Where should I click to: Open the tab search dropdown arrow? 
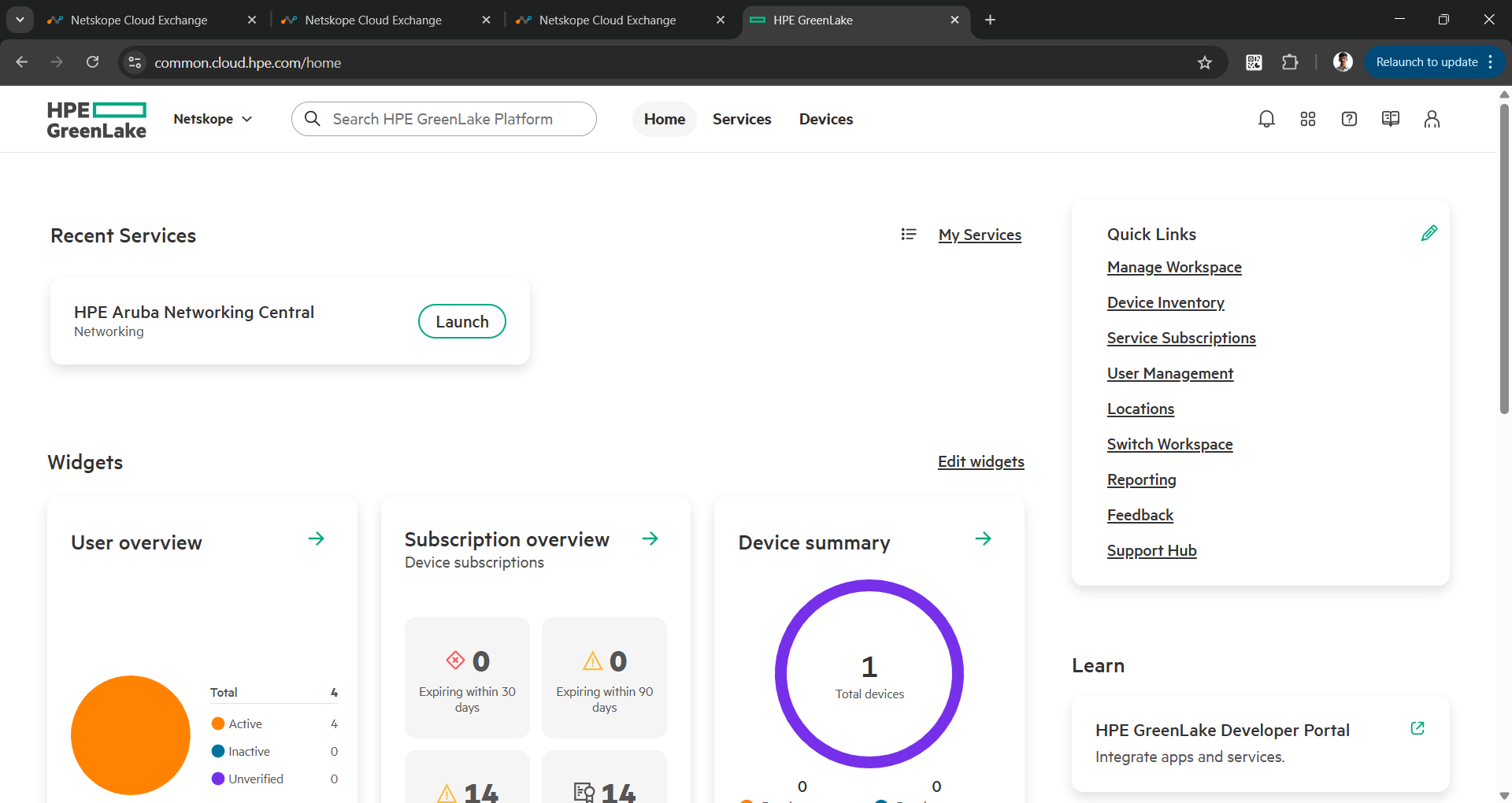click(x=20, y=20)
